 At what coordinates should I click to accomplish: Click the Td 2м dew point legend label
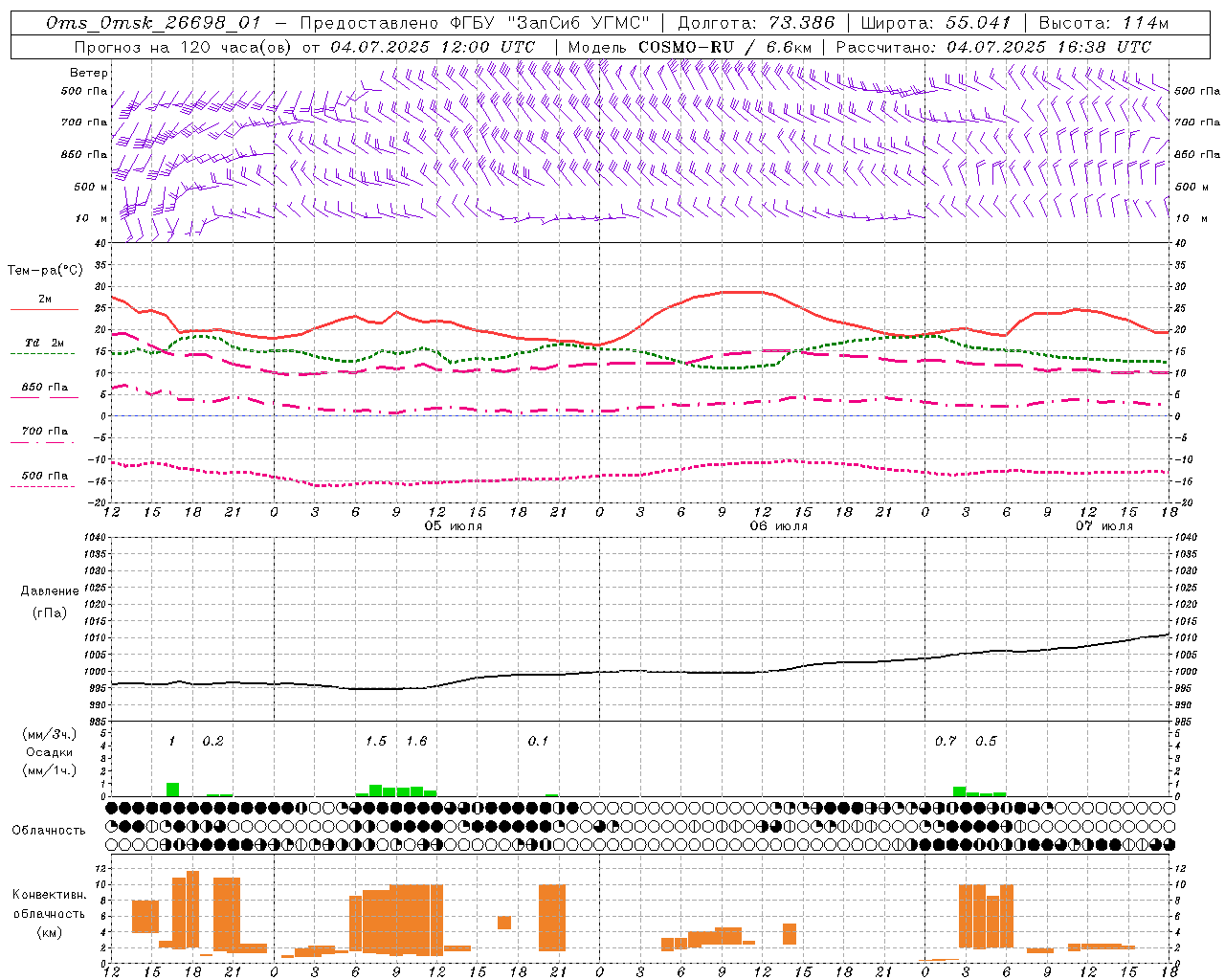pyautogui.click(x=45, y=343)
